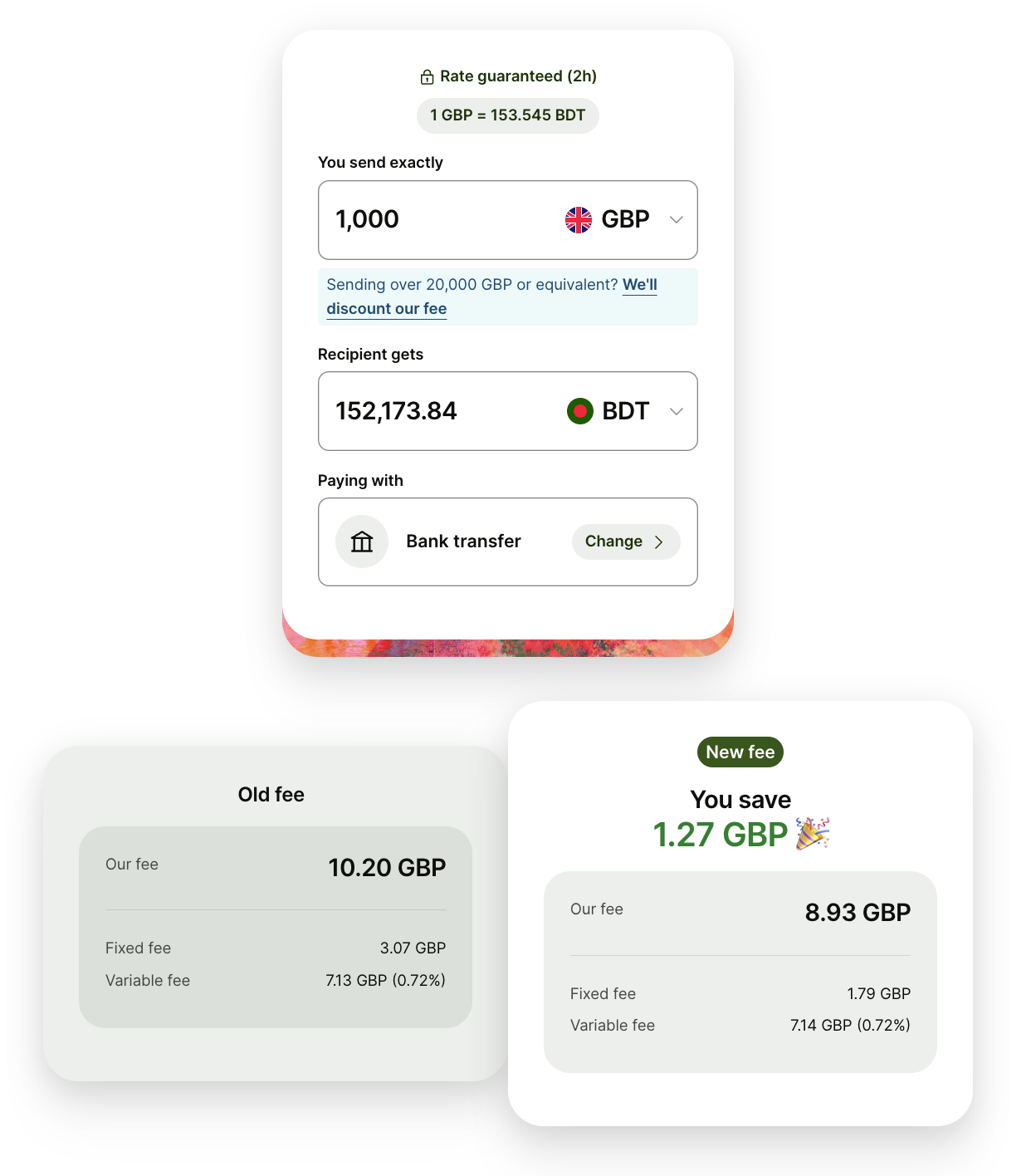Click the bank building icon

click(x=362, y=542)
